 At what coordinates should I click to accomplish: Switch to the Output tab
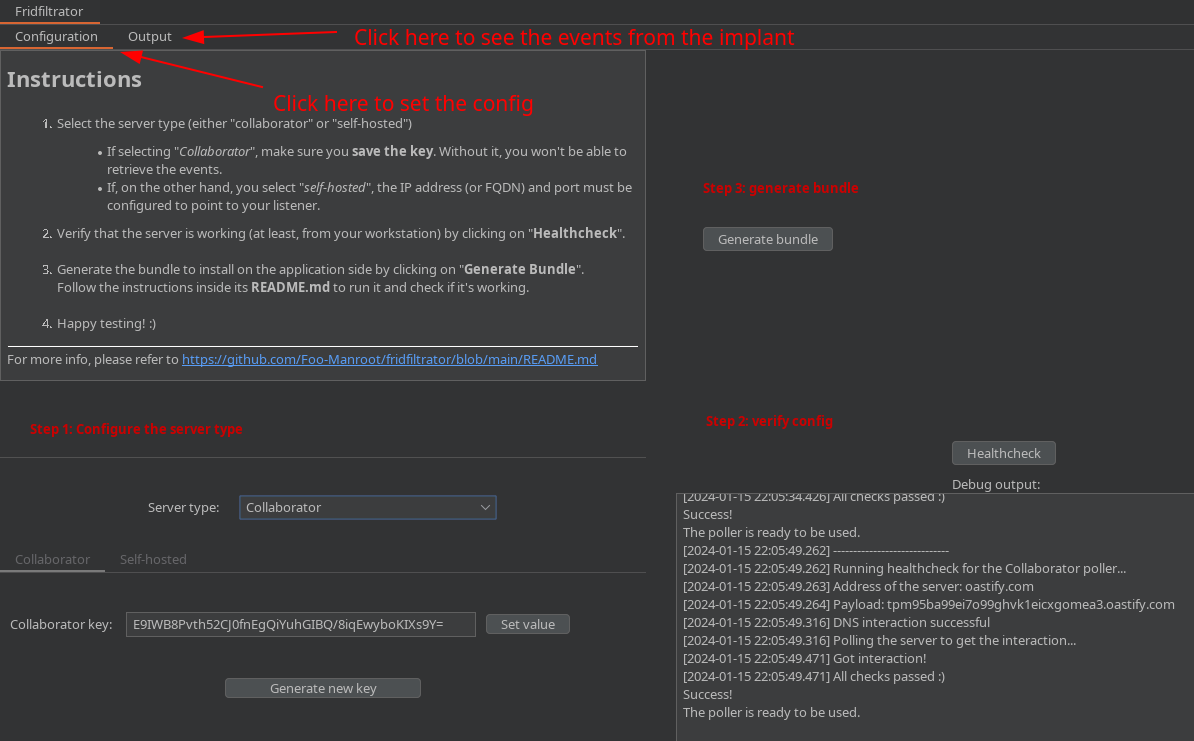[x=149, y=37]
